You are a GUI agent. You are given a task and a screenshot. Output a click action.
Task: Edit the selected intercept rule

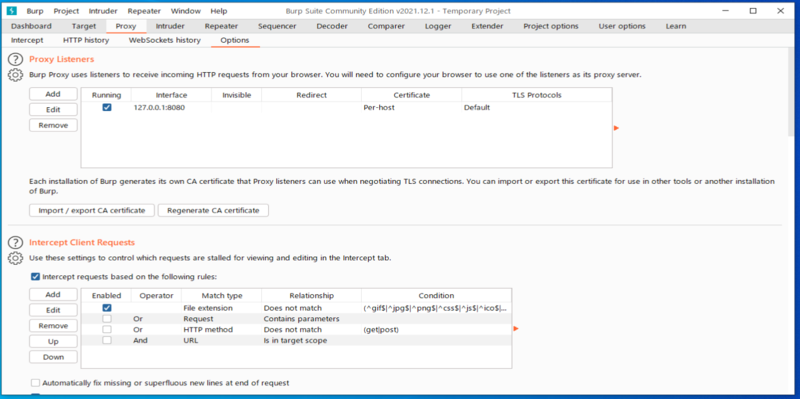53,310
